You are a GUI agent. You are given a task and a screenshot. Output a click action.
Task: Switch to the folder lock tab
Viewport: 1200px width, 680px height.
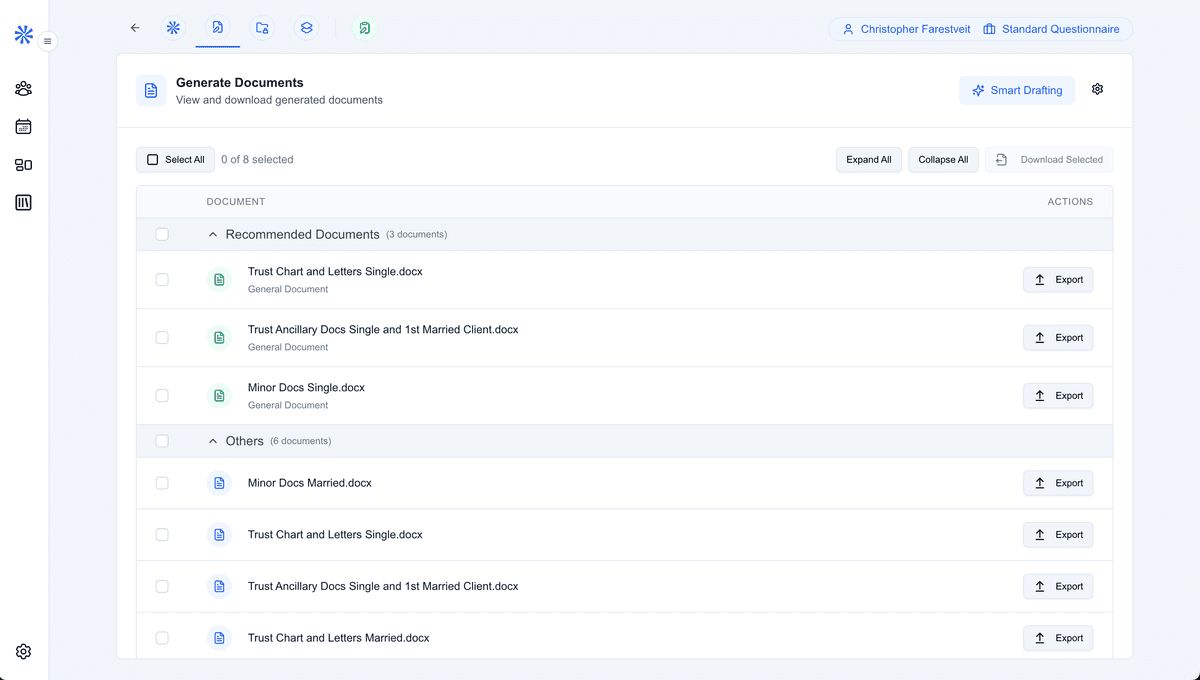click(x=262, y=28)
